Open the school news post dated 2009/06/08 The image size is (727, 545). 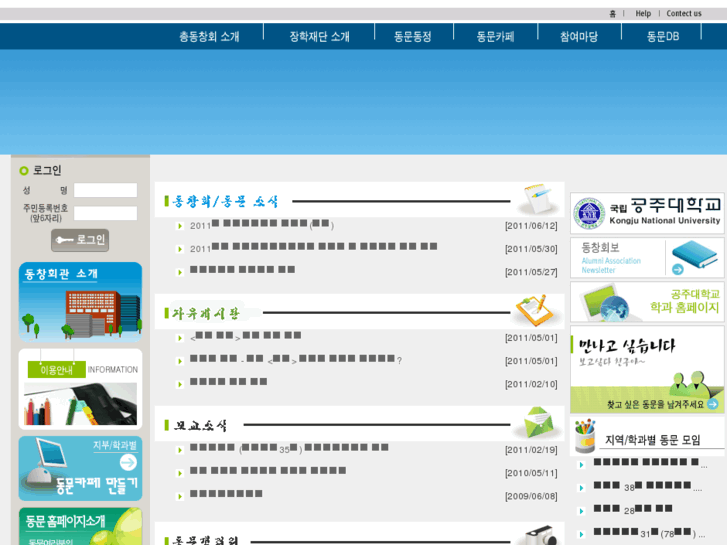[x=226, y=494]
